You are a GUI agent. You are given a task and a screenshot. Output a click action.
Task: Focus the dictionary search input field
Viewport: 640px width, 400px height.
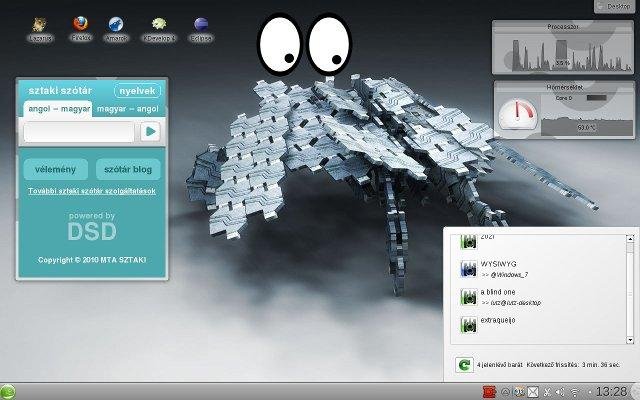coord(79,132)
